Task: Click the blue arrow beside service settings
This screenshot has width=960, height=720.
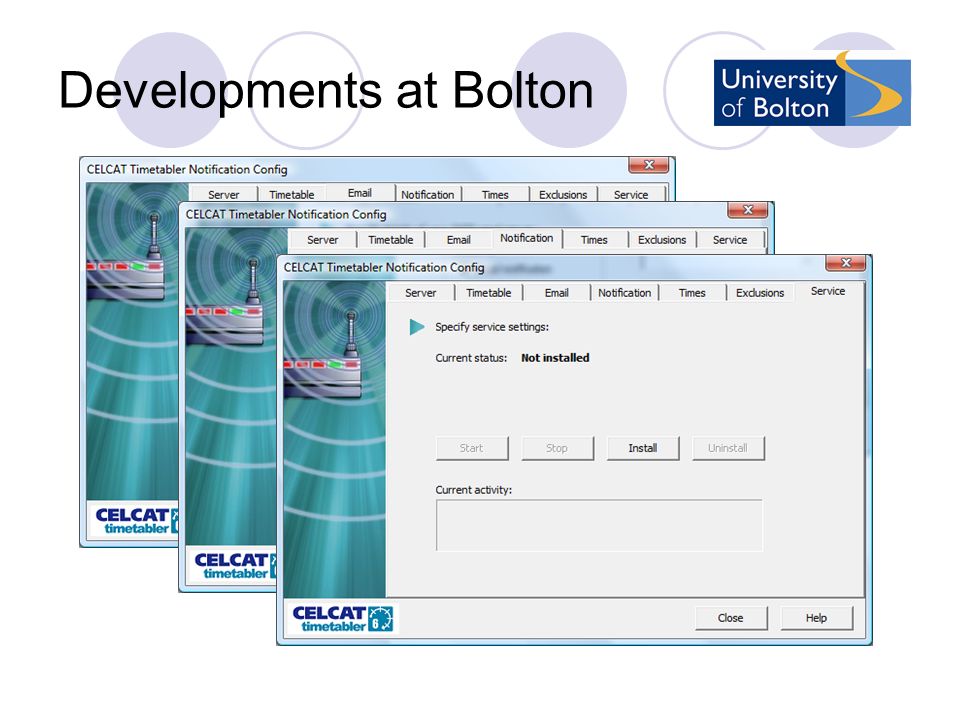Action: pyautogui.click(x=417, y=327)
